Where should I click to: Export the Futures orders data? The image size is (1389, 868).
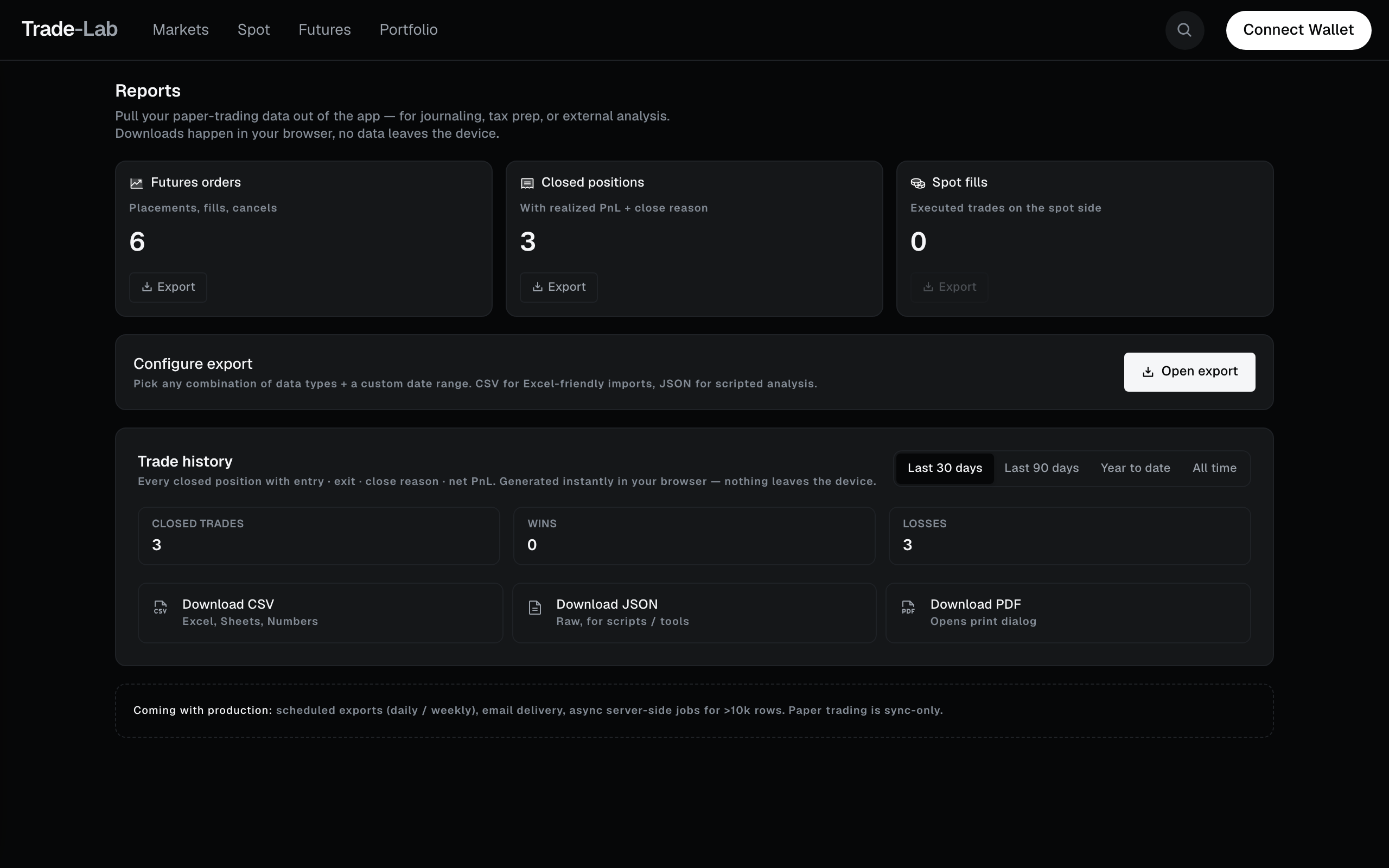click(x=168, y=287)
